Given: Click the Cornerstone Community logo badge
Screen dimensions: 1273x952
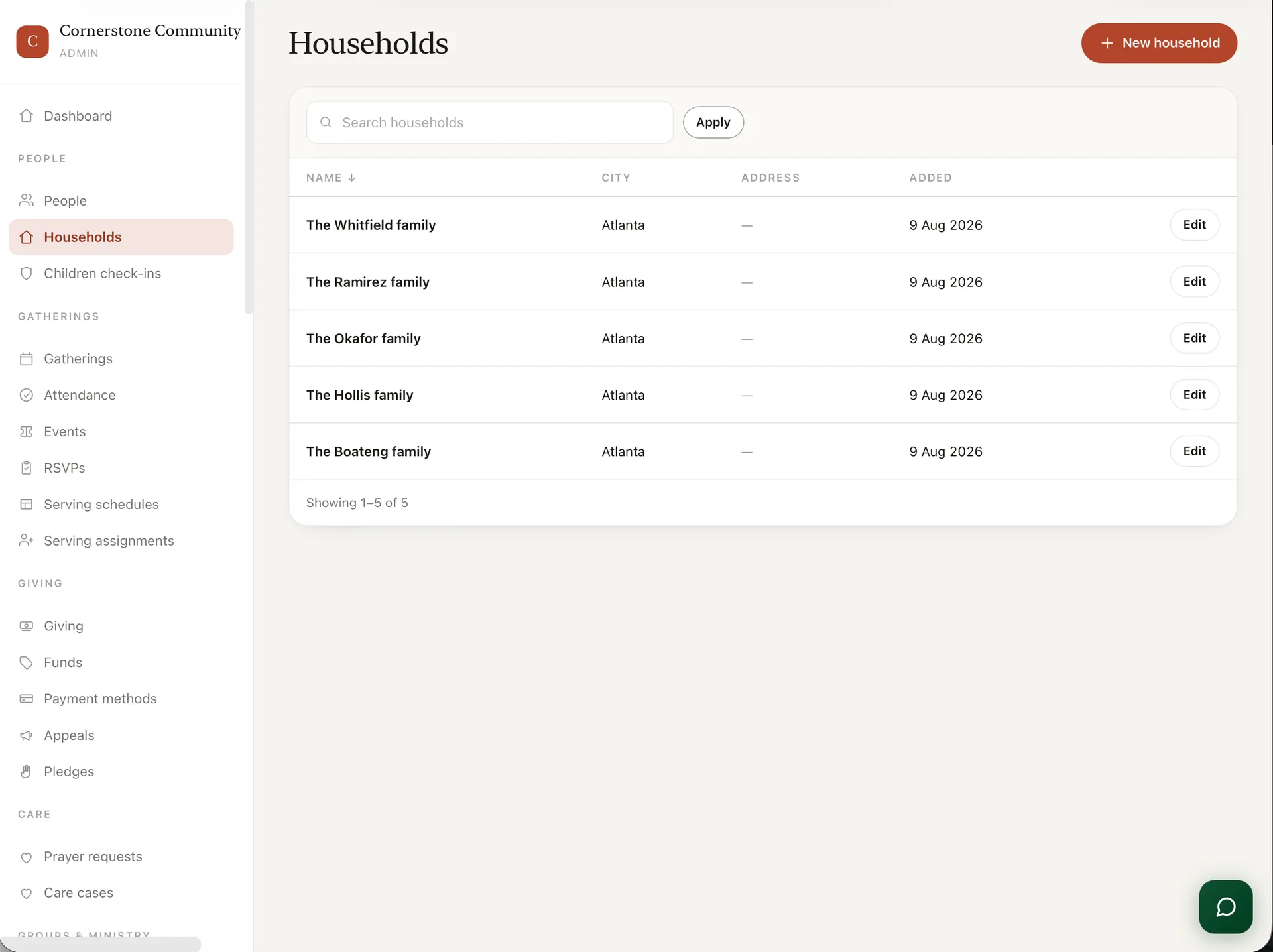Looking at the screenshot, I should pos(32,42).
